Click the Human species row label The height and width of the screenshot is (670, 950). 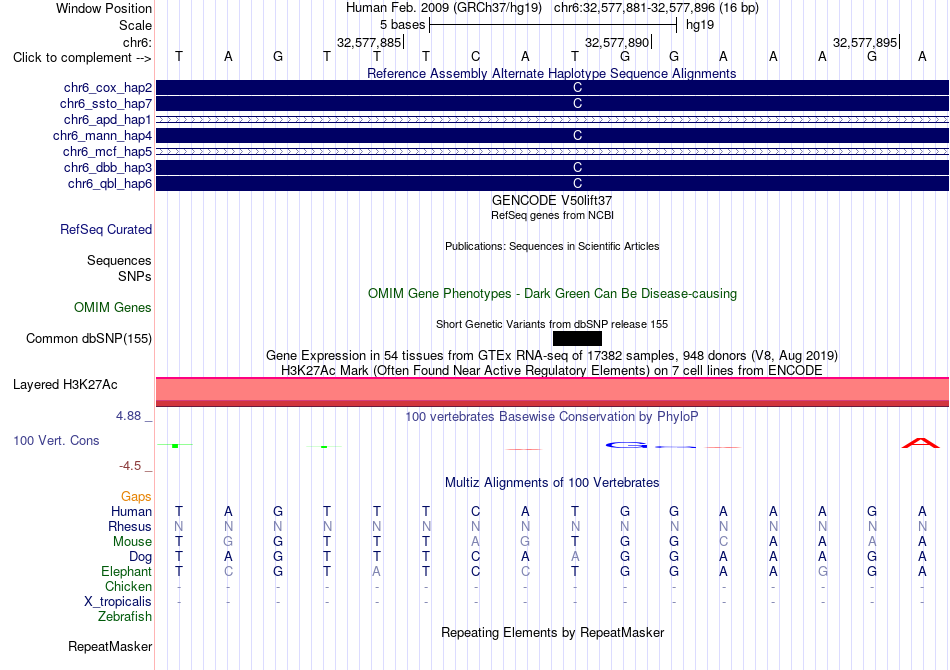[x=131, y=512]
